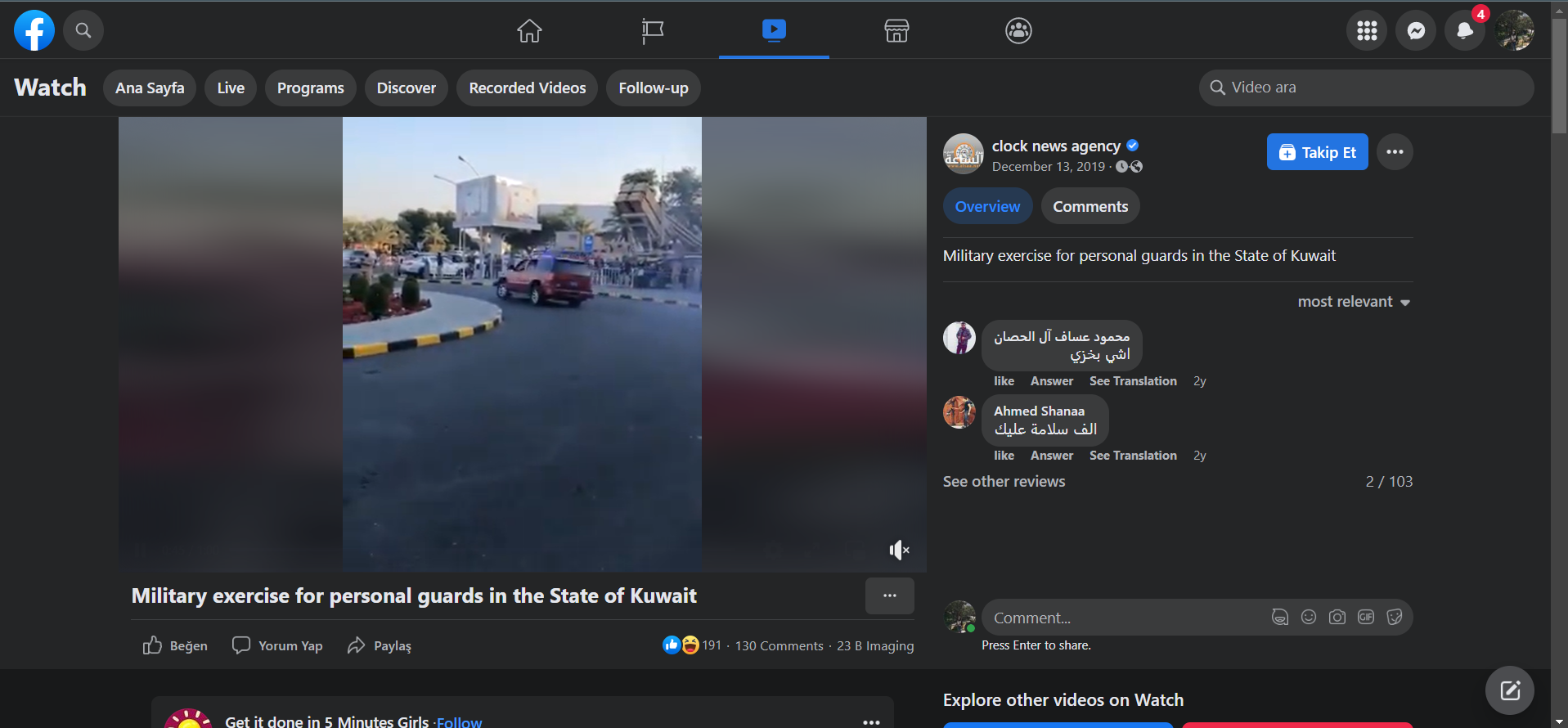This screenshot has width=1568, height=728.
Task: Toggle following with Takip Et button
Action: tap(1317, 152)
